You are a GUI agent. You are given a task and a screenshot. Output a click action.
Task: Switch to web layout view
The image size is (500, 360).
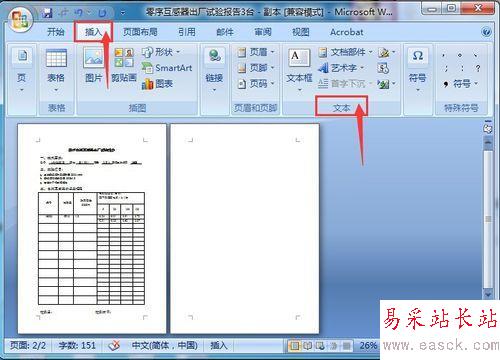[x=320, y=346]
